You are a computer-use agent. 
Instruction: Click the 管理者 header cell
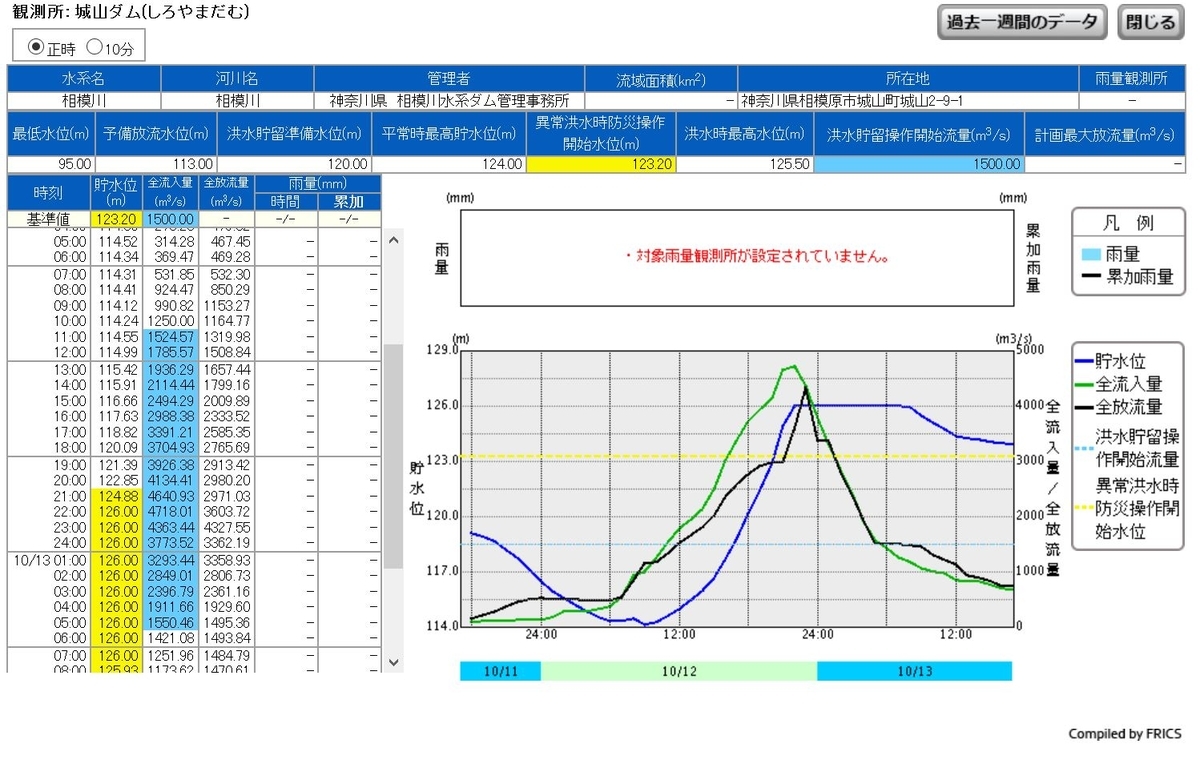click(x=449, y=79)
